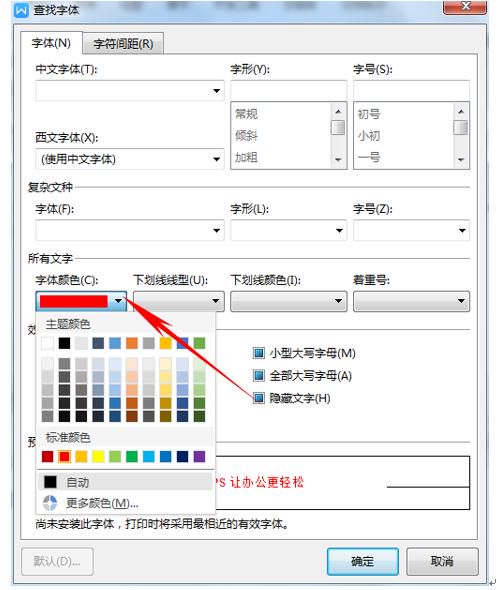This screenshot has width=501, height=590.
Task: Select the black Automatic color icon
Action: pyautogui.click(x=50, y=482)
